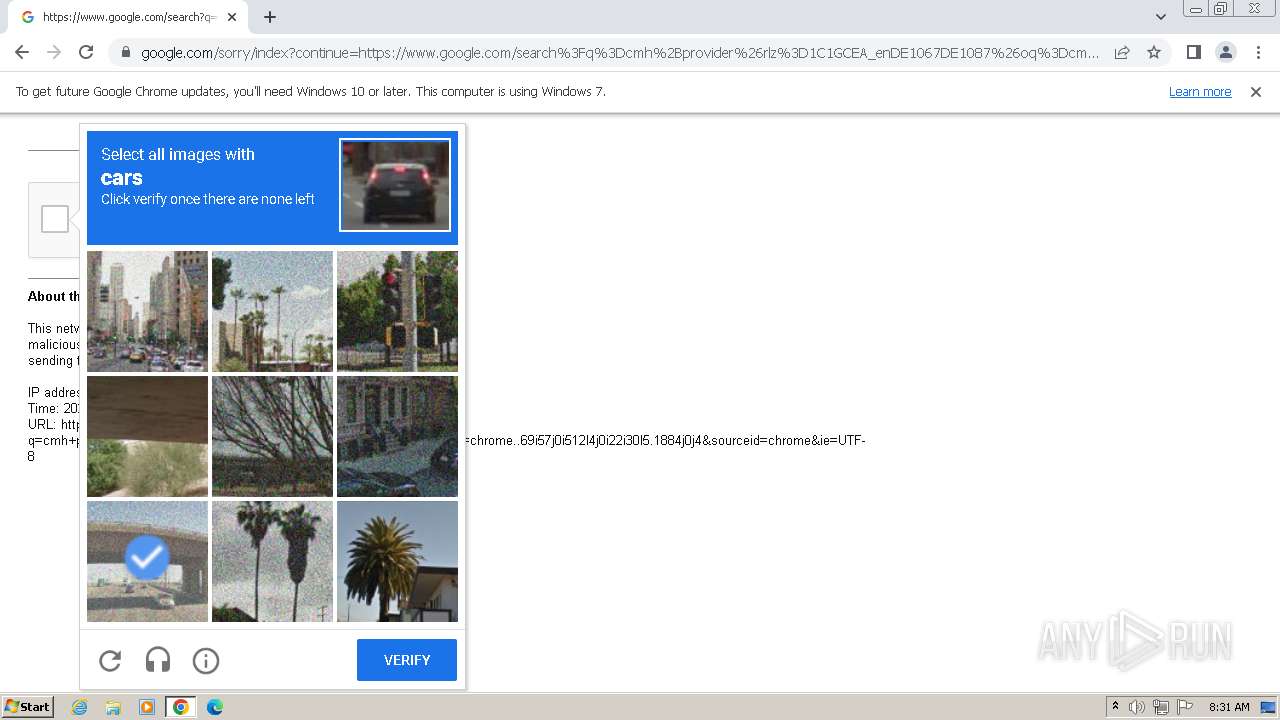Open File Explorer from the taskbar
Viewport: 1280px width, 720px height.
[x=113, y=707]
